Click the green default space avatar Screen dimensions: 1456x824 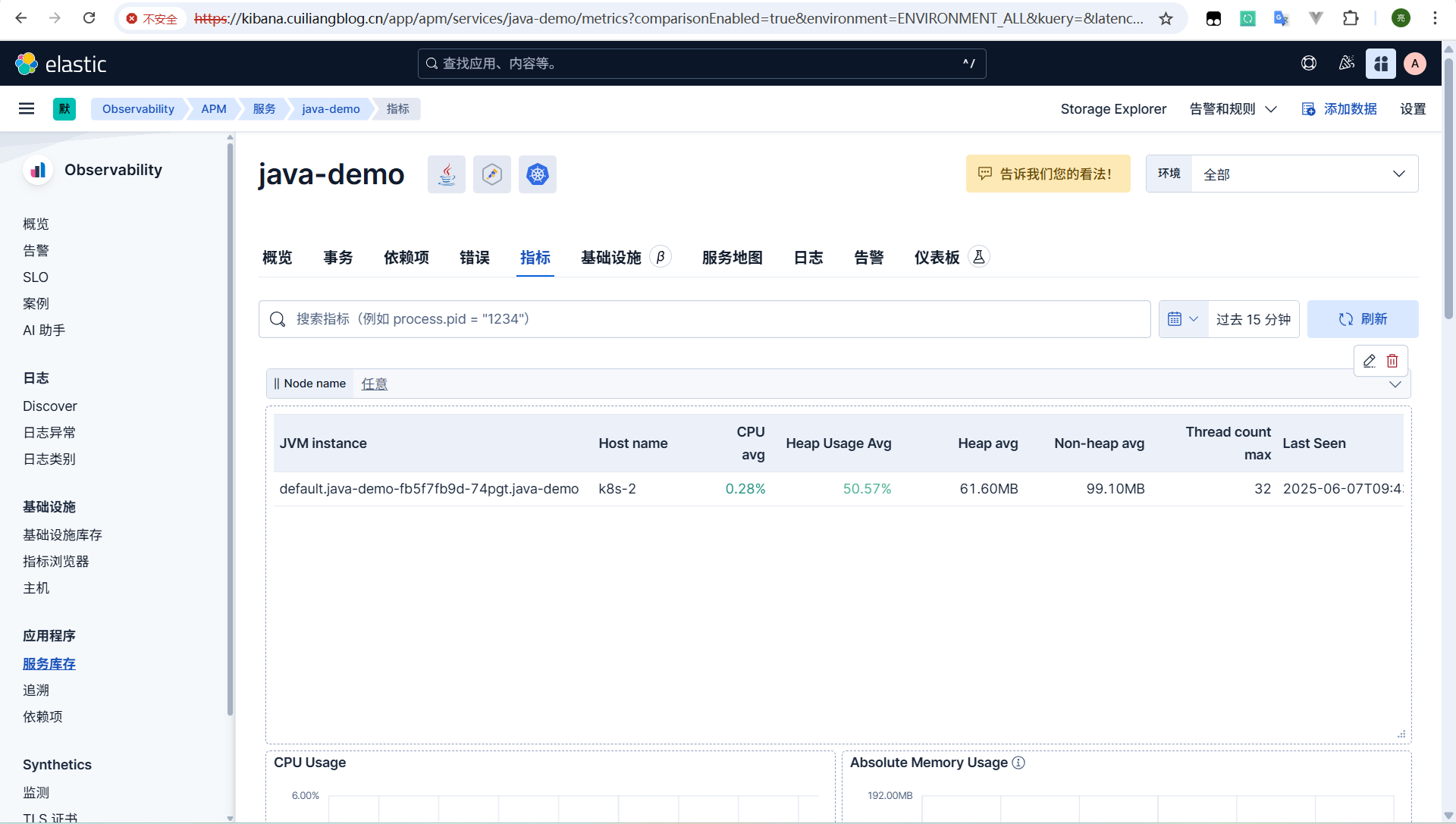coord(64,108)
